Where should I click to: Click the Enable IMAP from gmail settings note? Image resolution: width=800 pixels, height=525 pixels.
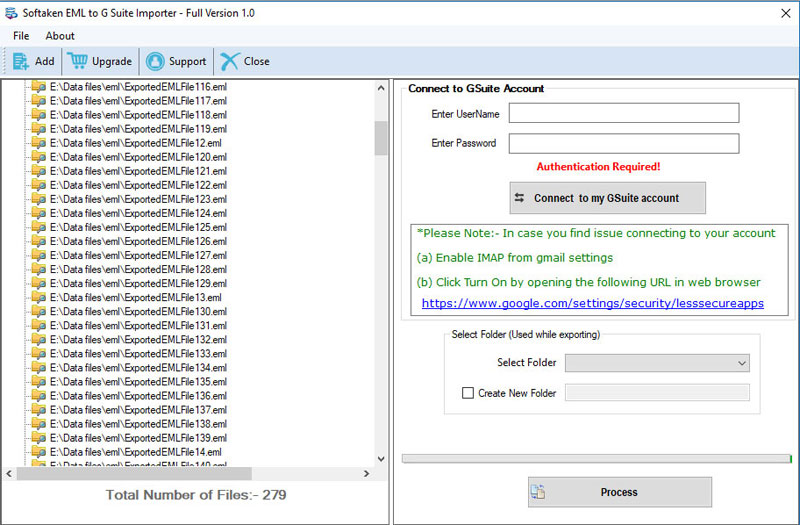[x=515, y=258]
